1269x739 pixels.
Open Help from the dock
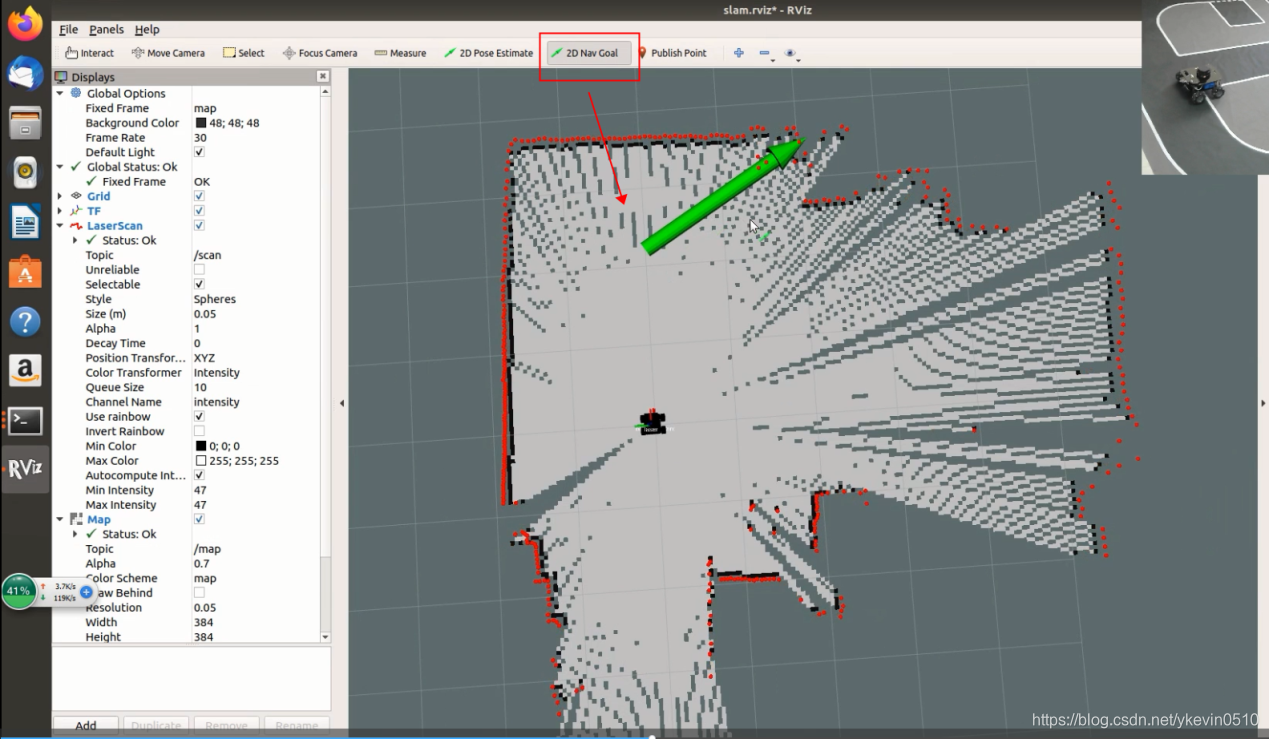(x=25, y=322)
